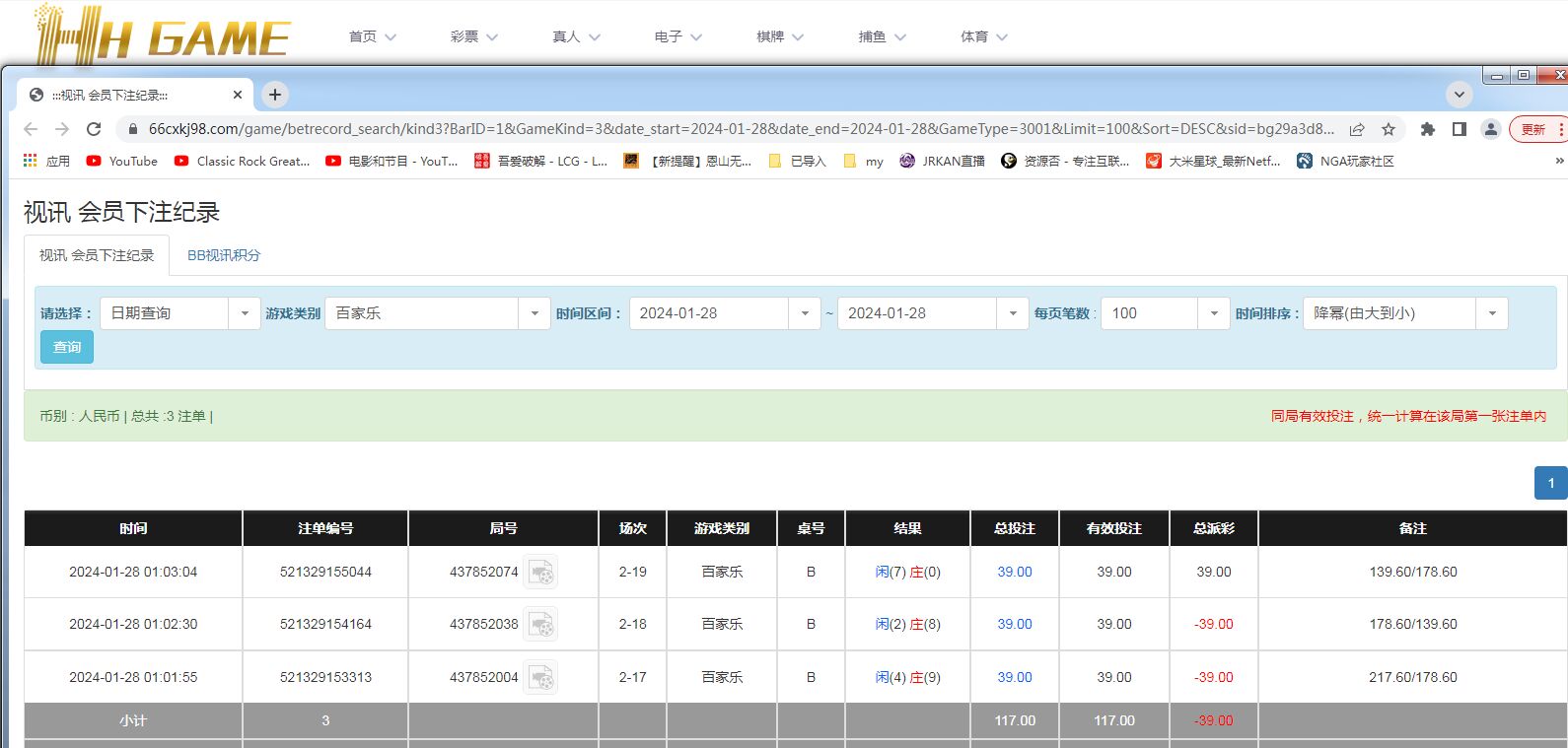
Task: Go to page 1 in pagination
Action: click(1550, 483)
